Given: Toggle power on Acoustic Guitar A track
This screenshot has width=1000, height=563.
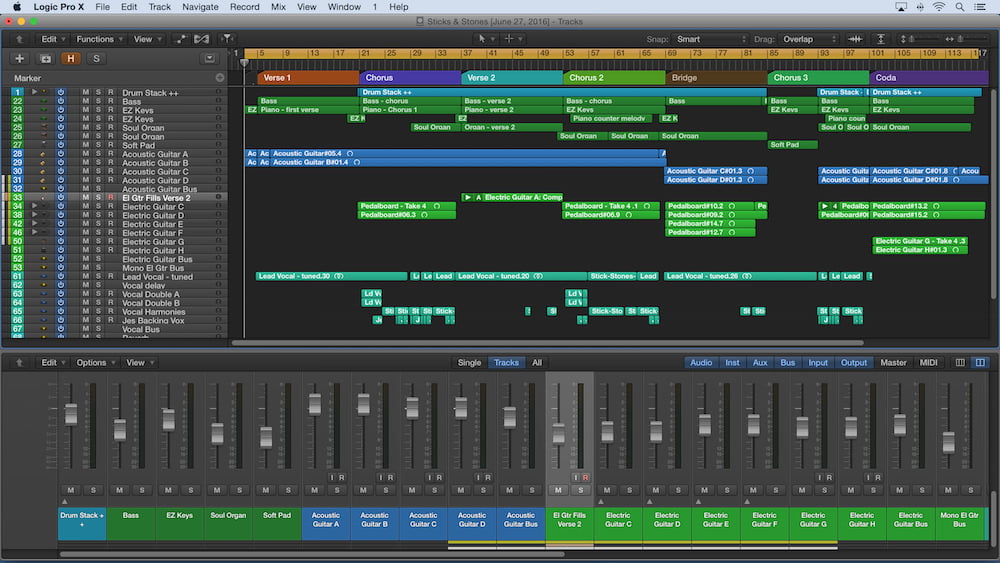Looking at the screenshot, I should pos(61,154).
